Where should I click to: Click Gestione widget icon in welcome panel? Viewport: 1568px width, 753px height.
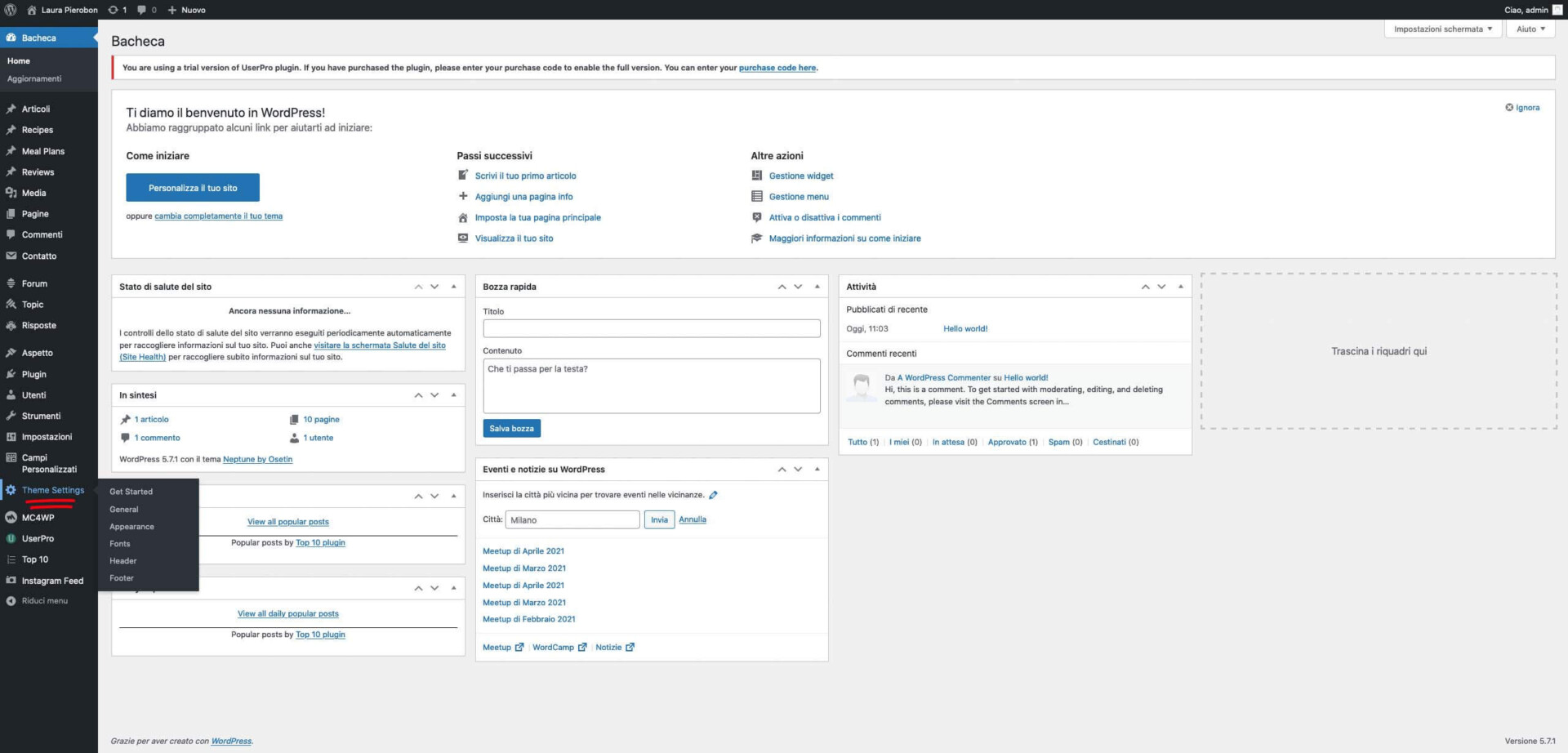point(757,176)
